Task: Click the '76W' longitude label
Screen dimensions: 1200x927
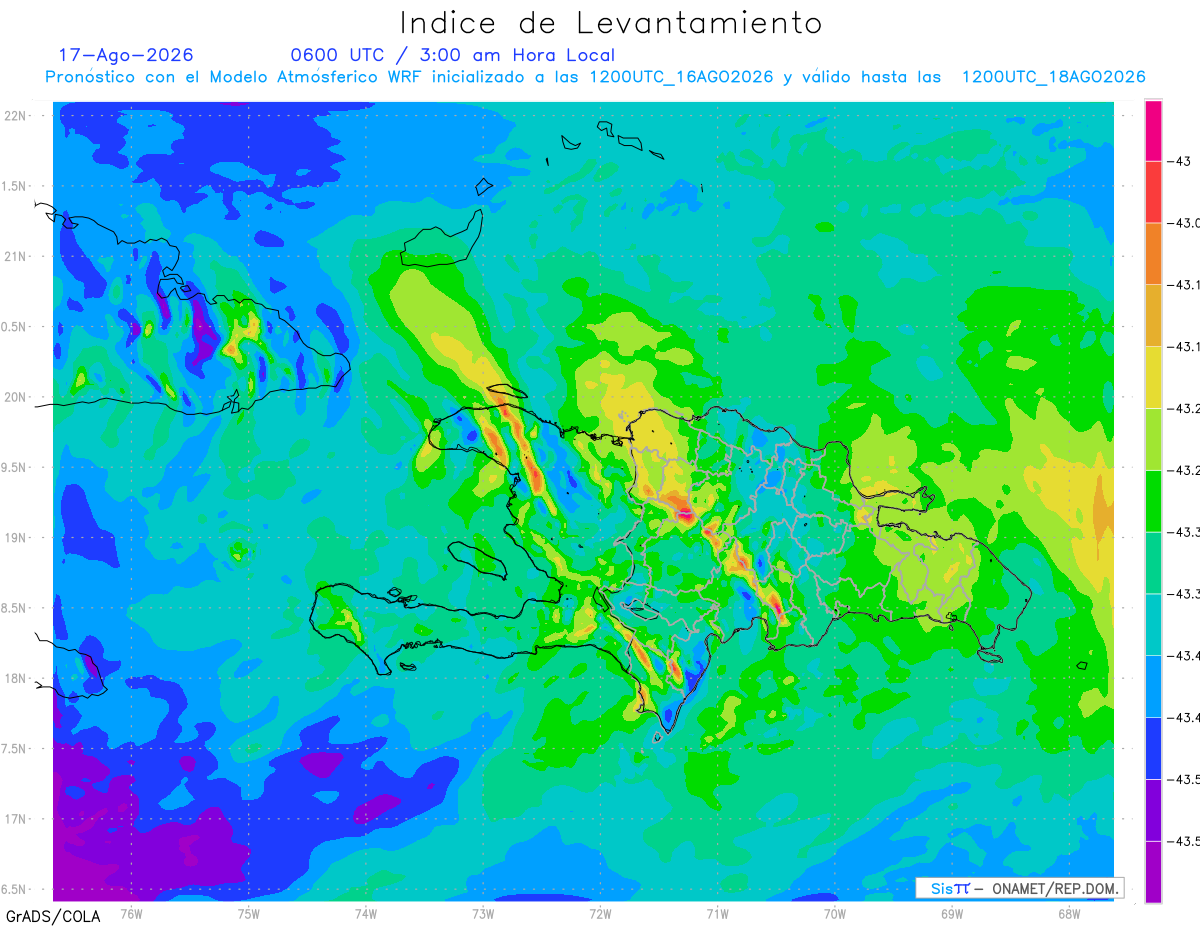Action: click(131, 913)
